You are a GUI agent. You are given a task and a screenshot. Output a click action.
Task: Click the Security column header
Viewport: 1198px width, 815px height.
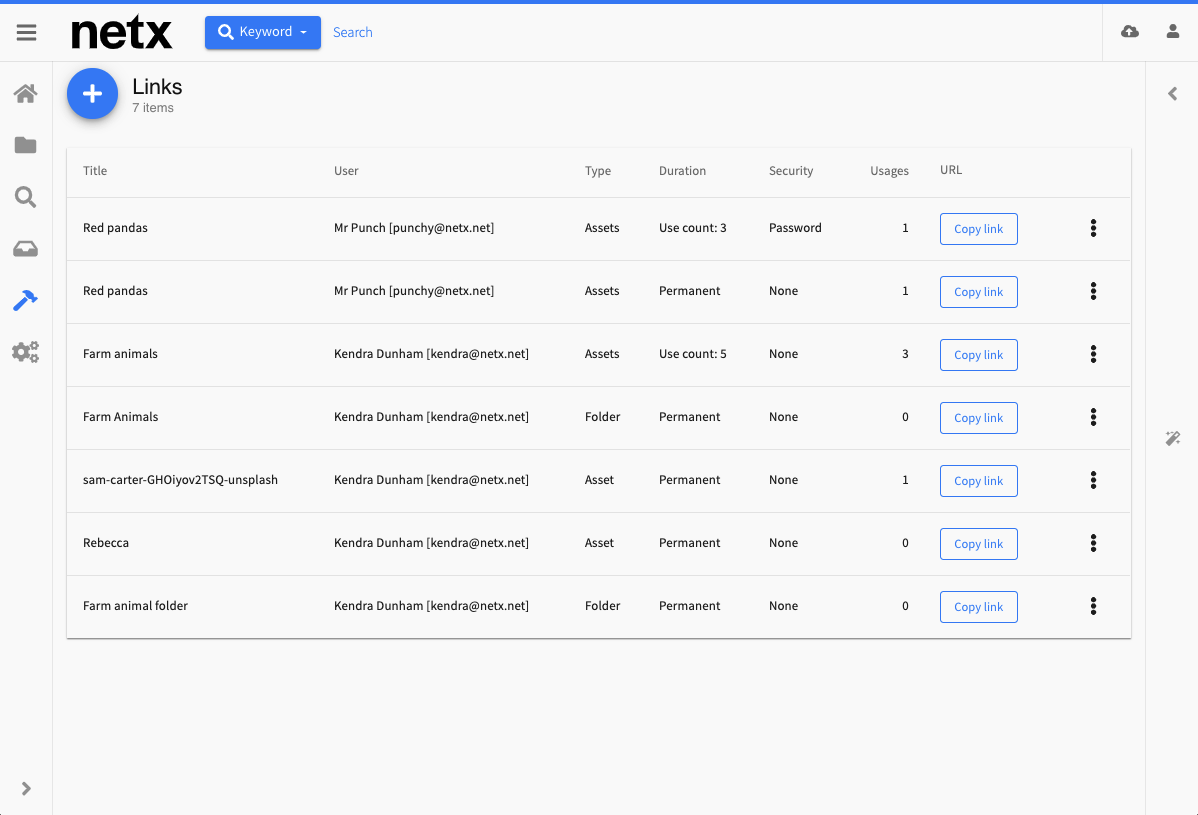click(x=791, y=170)
